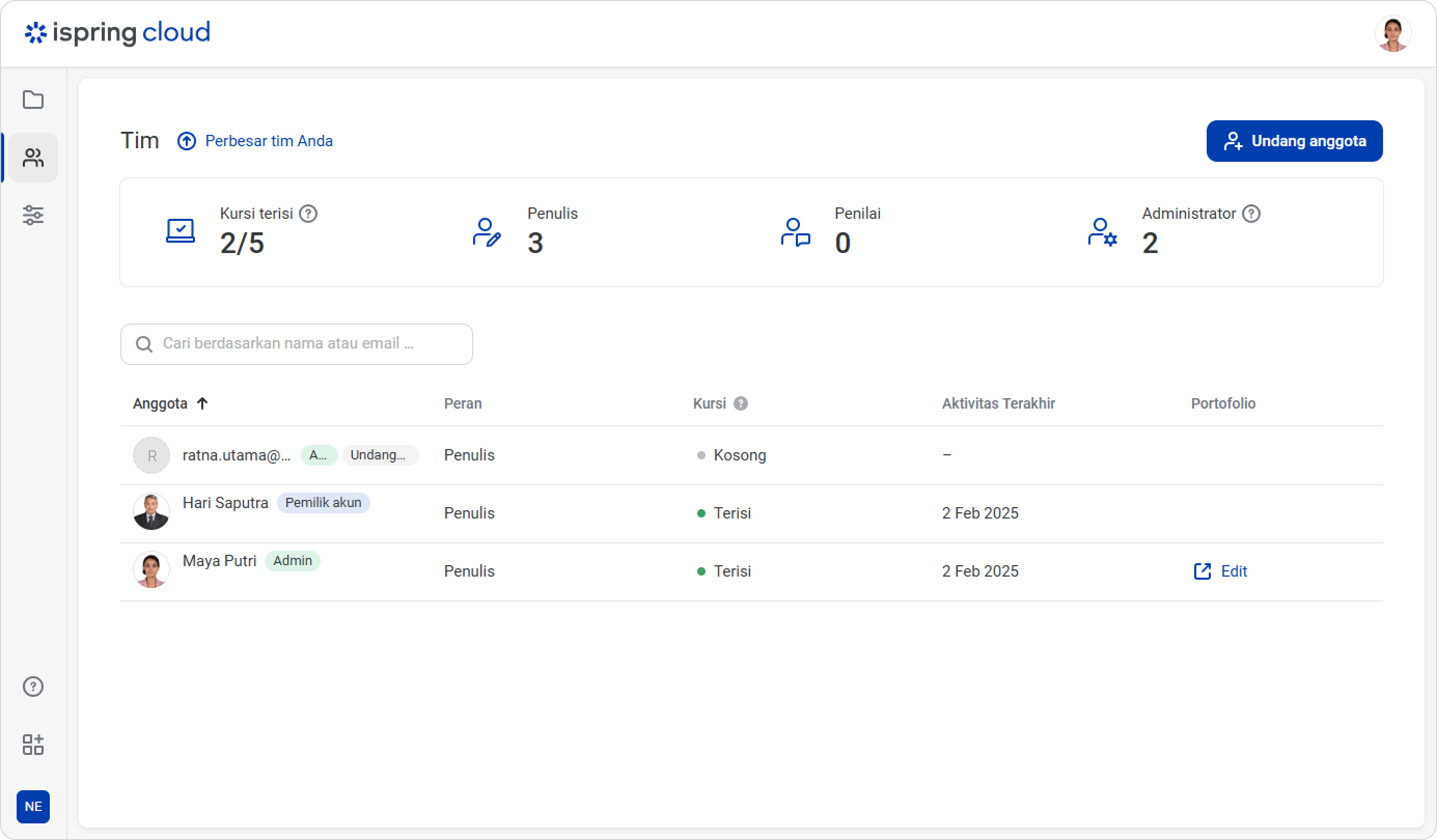Click the Portofolio column header
Viewport: 1437px width, 840px height.
[1223, 403]
